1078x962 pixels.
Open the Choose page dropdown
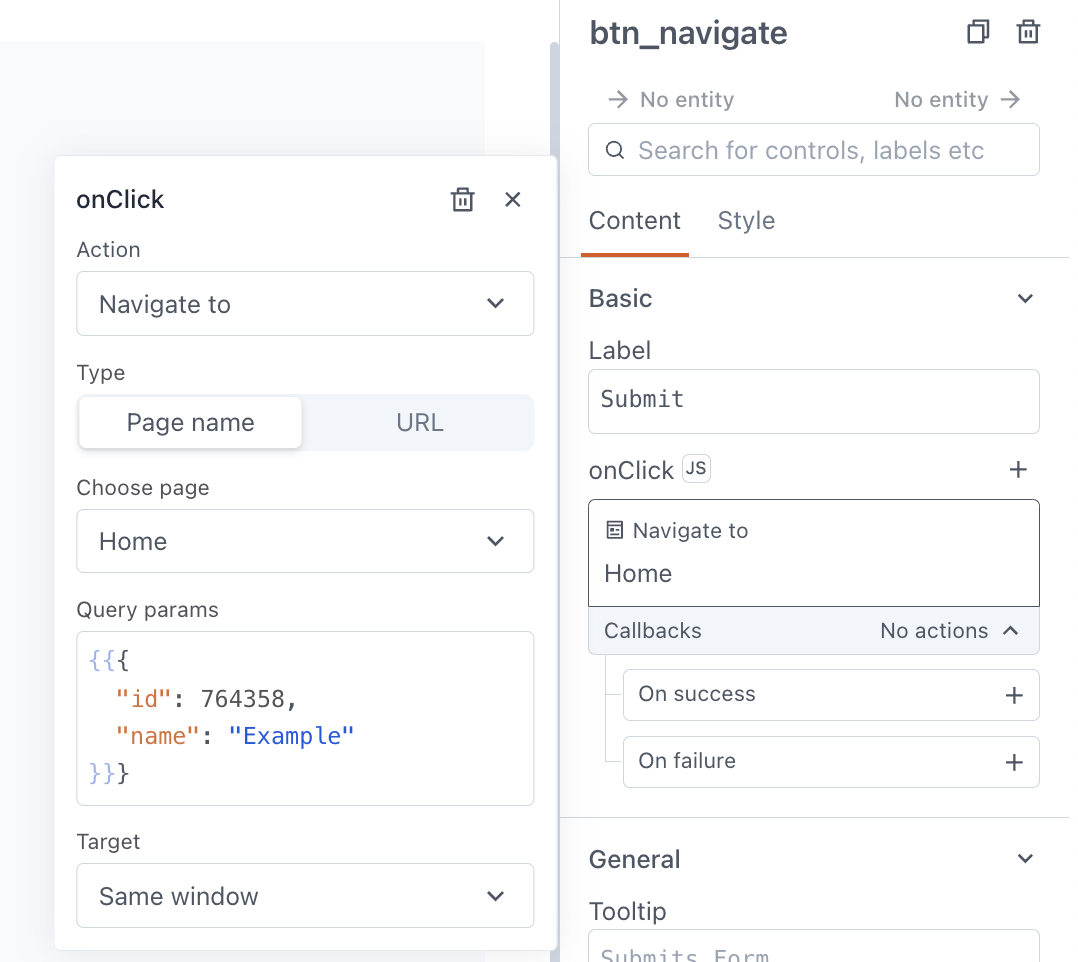point(305,542)
